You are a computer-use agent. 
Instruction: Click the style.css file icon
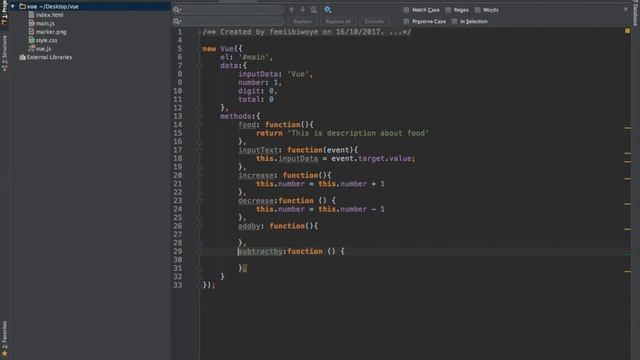[x=31, y=40]
